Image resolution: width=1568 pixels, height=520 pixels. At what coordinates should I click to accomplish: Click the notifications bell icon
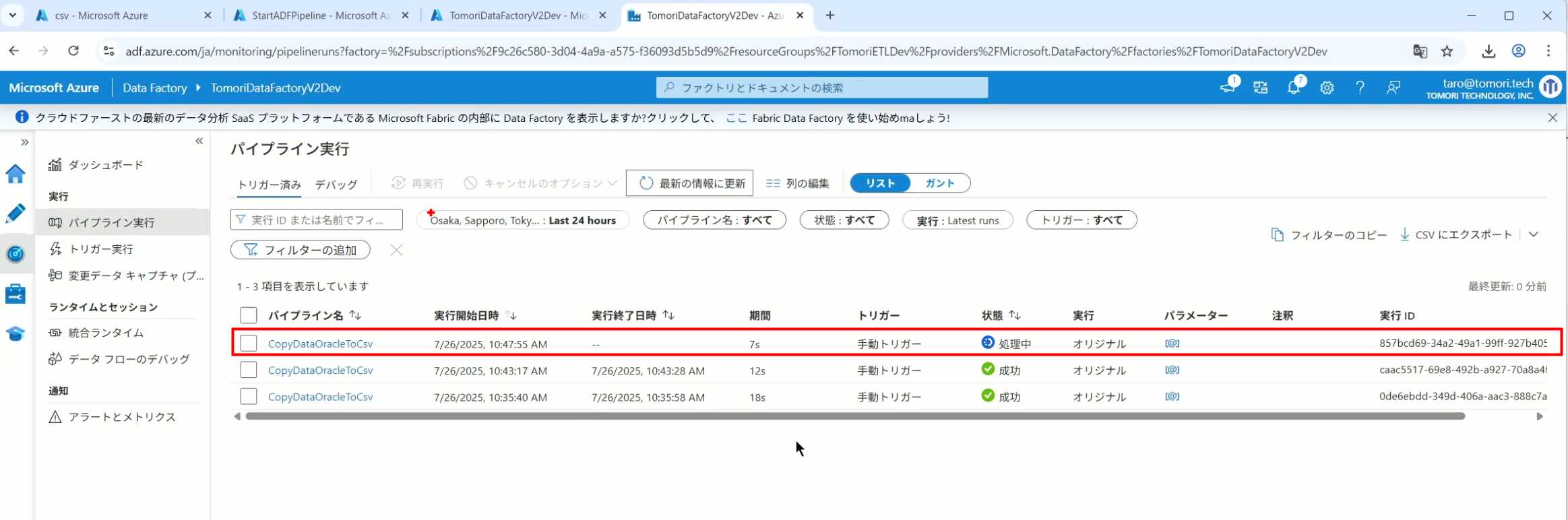coord(1293,88)
